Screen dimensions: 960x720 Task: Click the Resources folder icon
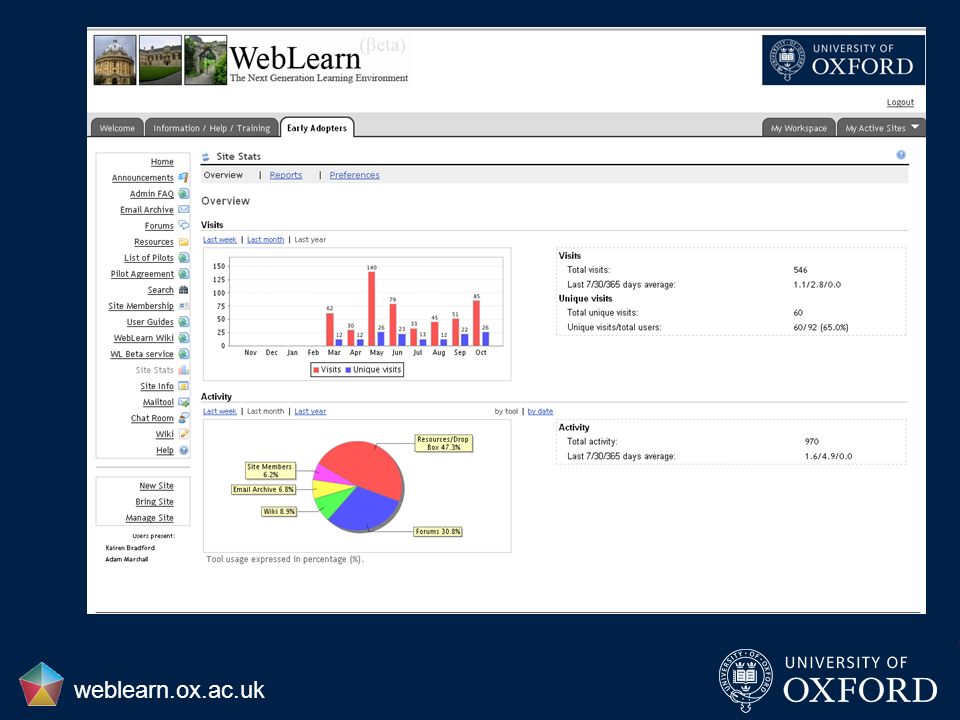(x=183, y=242)
